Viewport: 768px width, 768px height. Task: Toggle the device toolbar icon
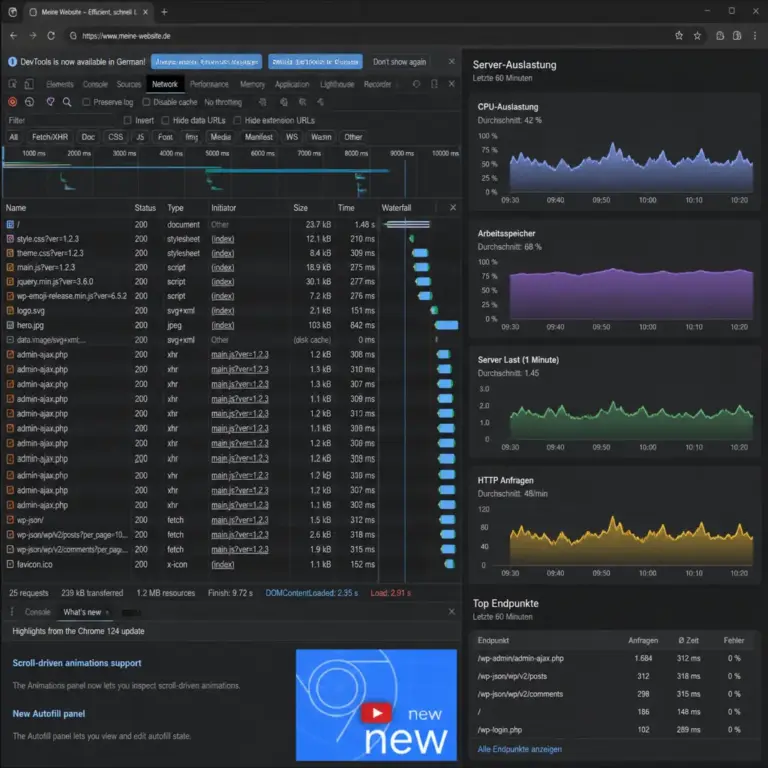tap(29, 84)
